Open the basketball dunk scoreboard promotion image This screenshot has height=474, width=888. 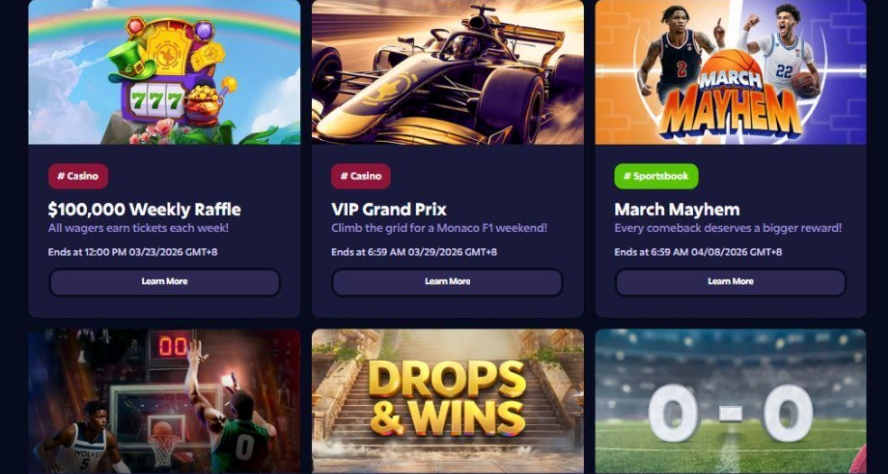pos(164,402)
